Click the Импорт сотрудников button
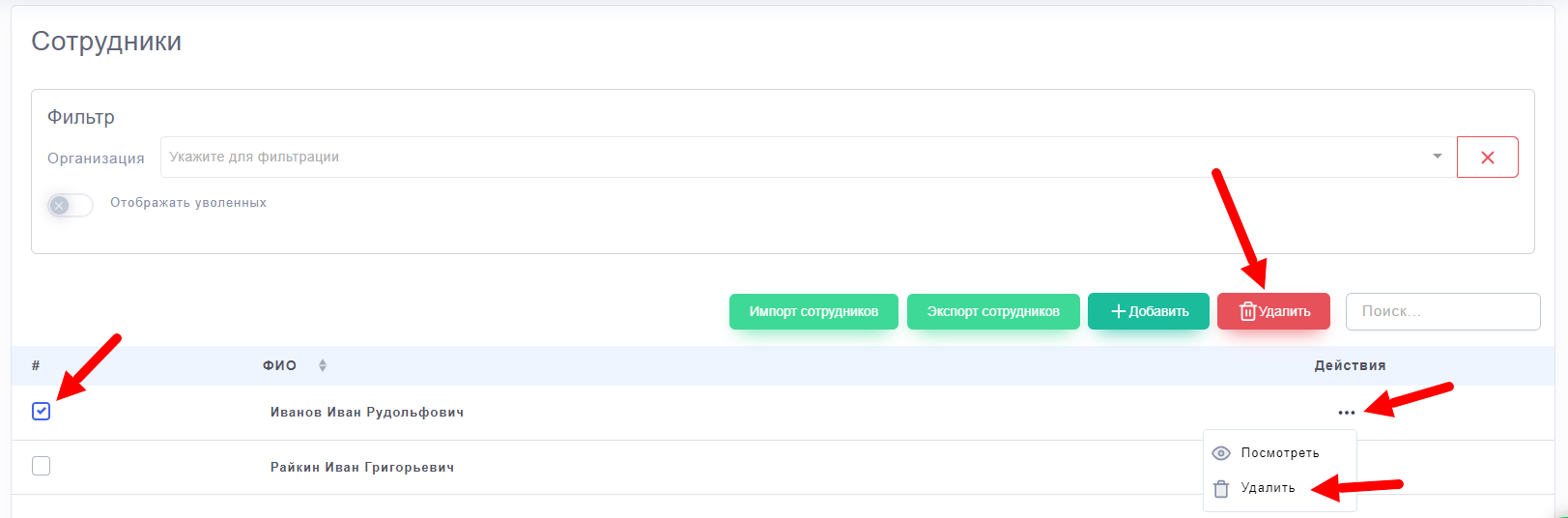 coord(813,311)
